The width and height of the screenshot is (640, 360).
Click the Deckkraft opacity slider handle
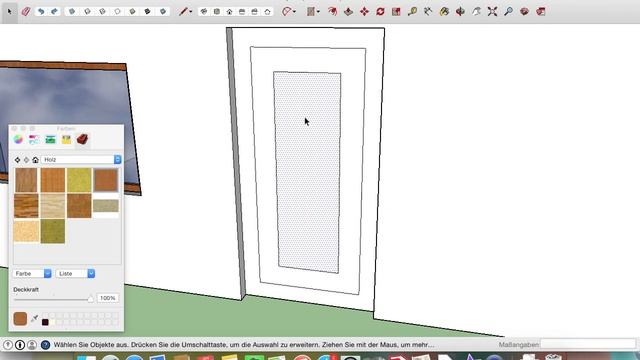(x=90, y=299)
